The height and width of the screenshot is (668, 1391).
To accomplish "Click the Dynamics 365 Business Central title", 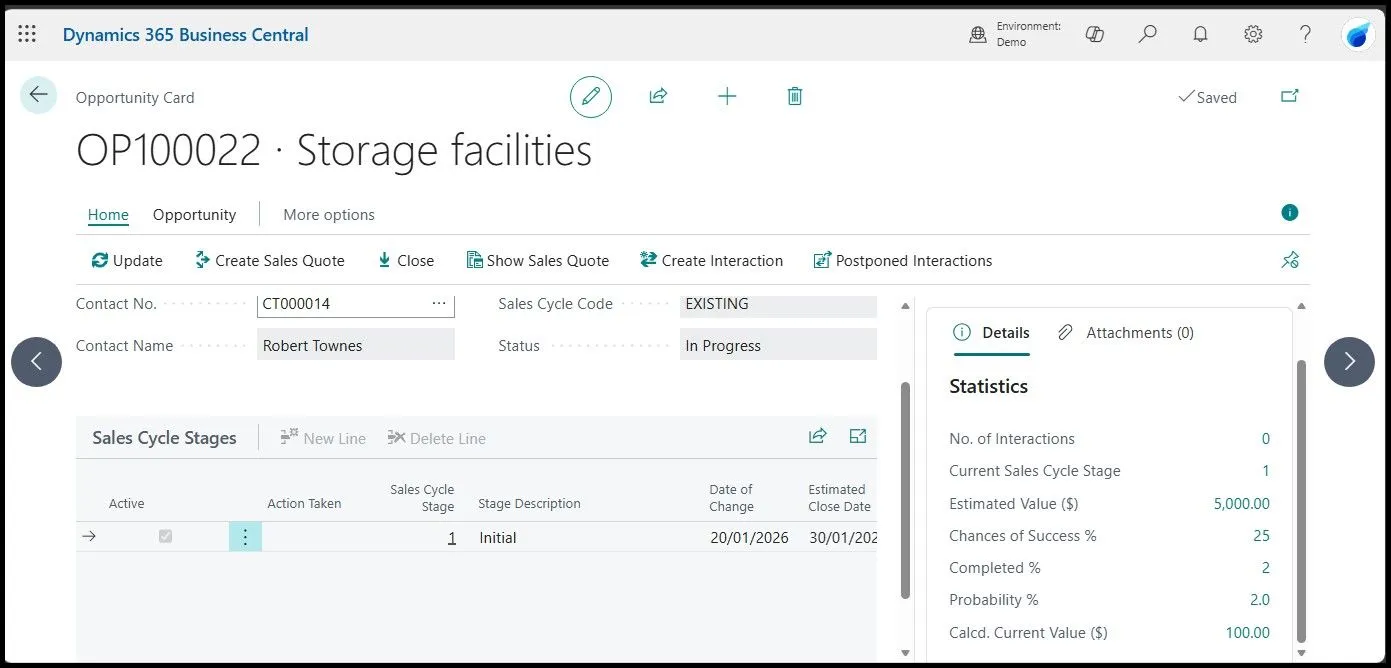I will pos(185,35).
